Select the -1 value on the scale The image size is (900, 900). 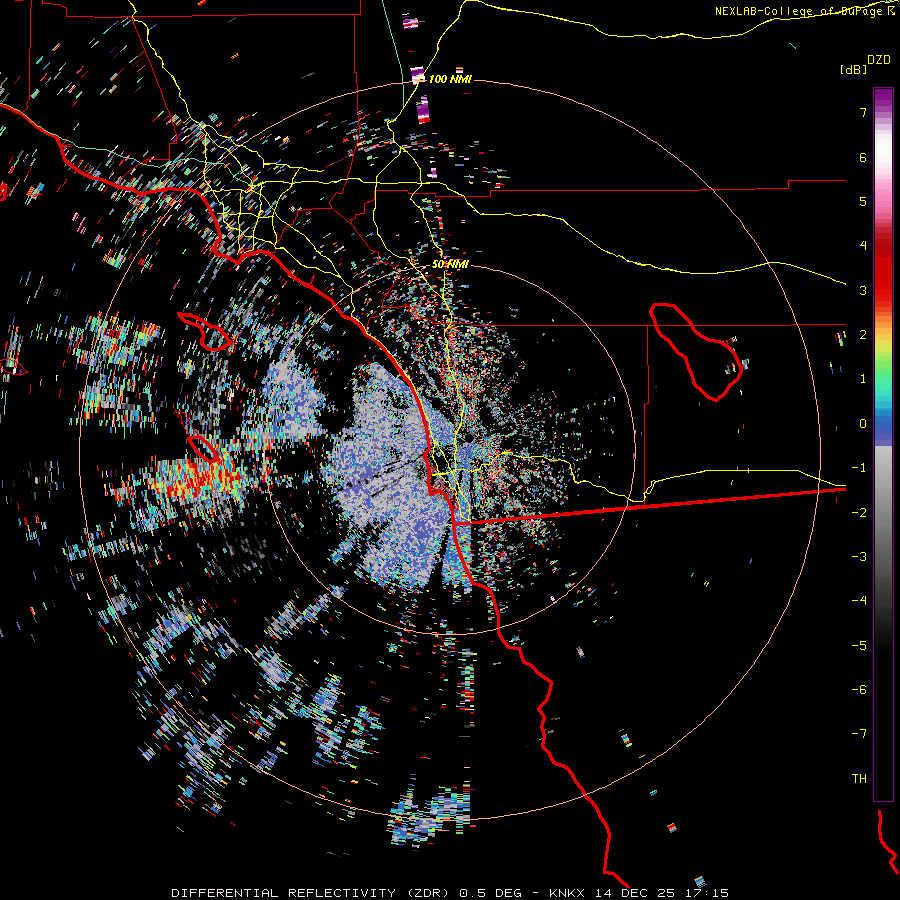[x=859, y=468]
